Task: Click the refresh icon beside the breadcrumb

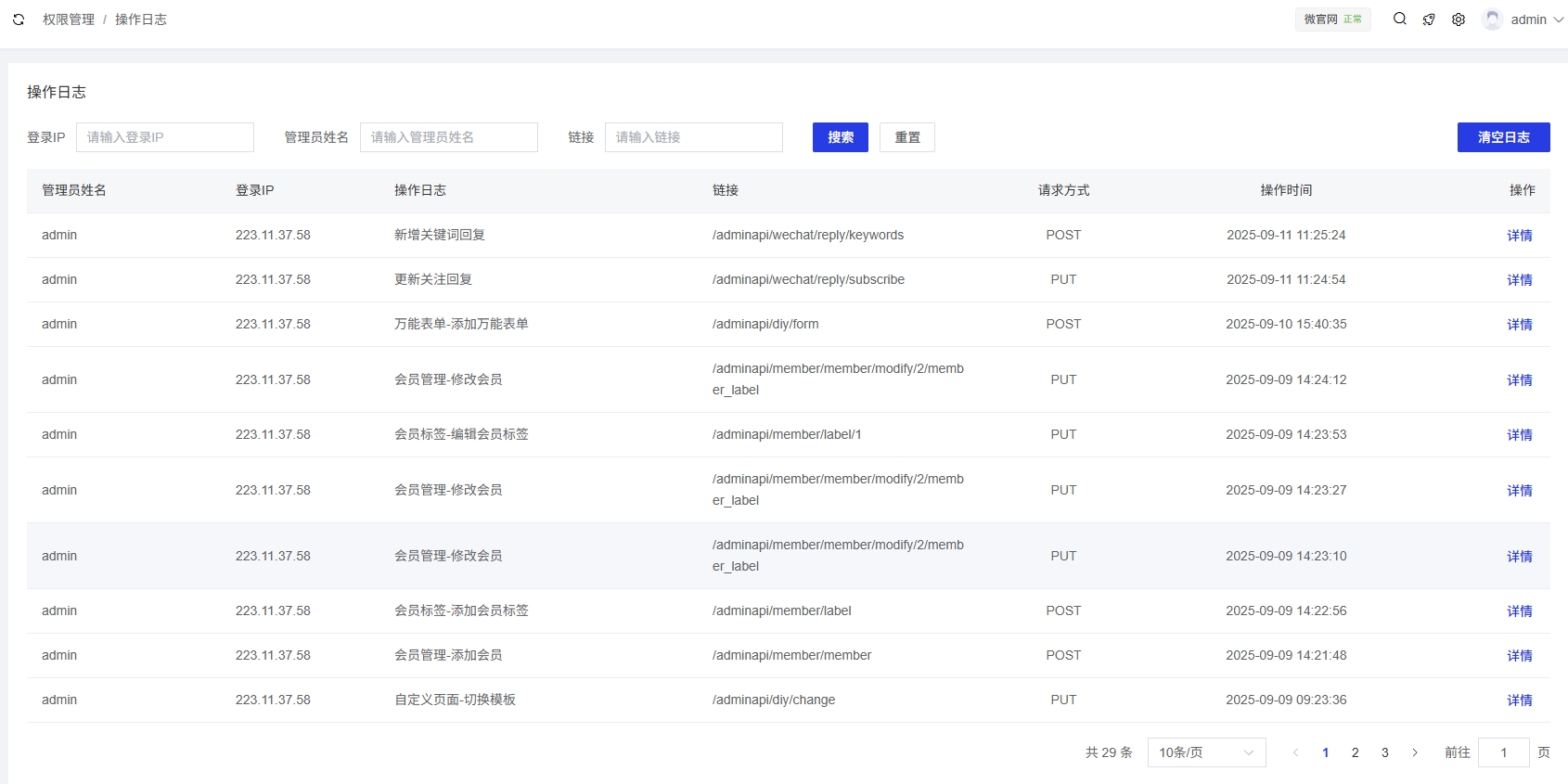Action: coord(19,19)
